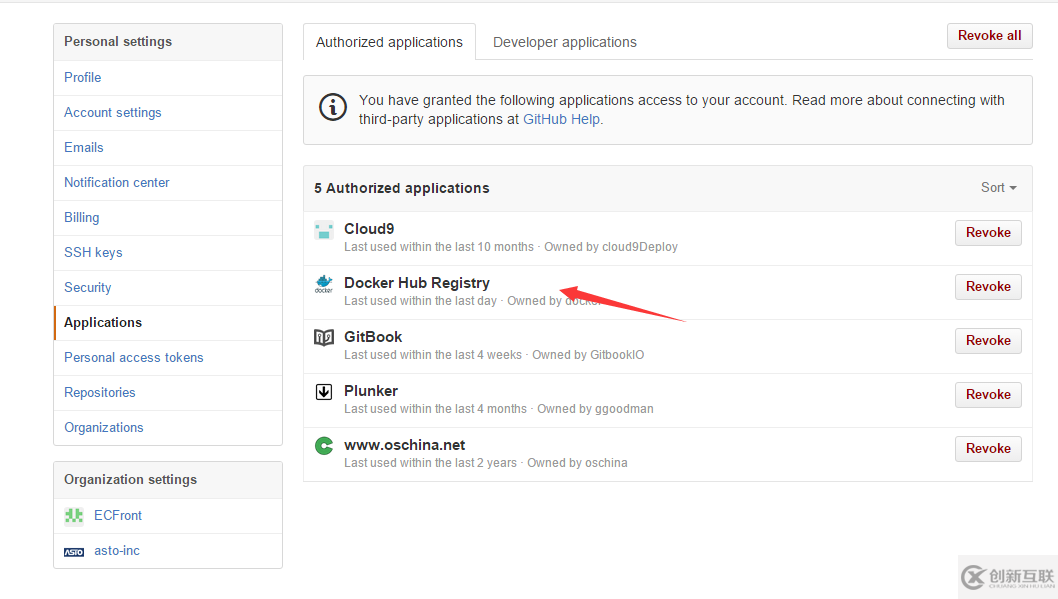Click the Revoke all button

click(x=989, y=36)
